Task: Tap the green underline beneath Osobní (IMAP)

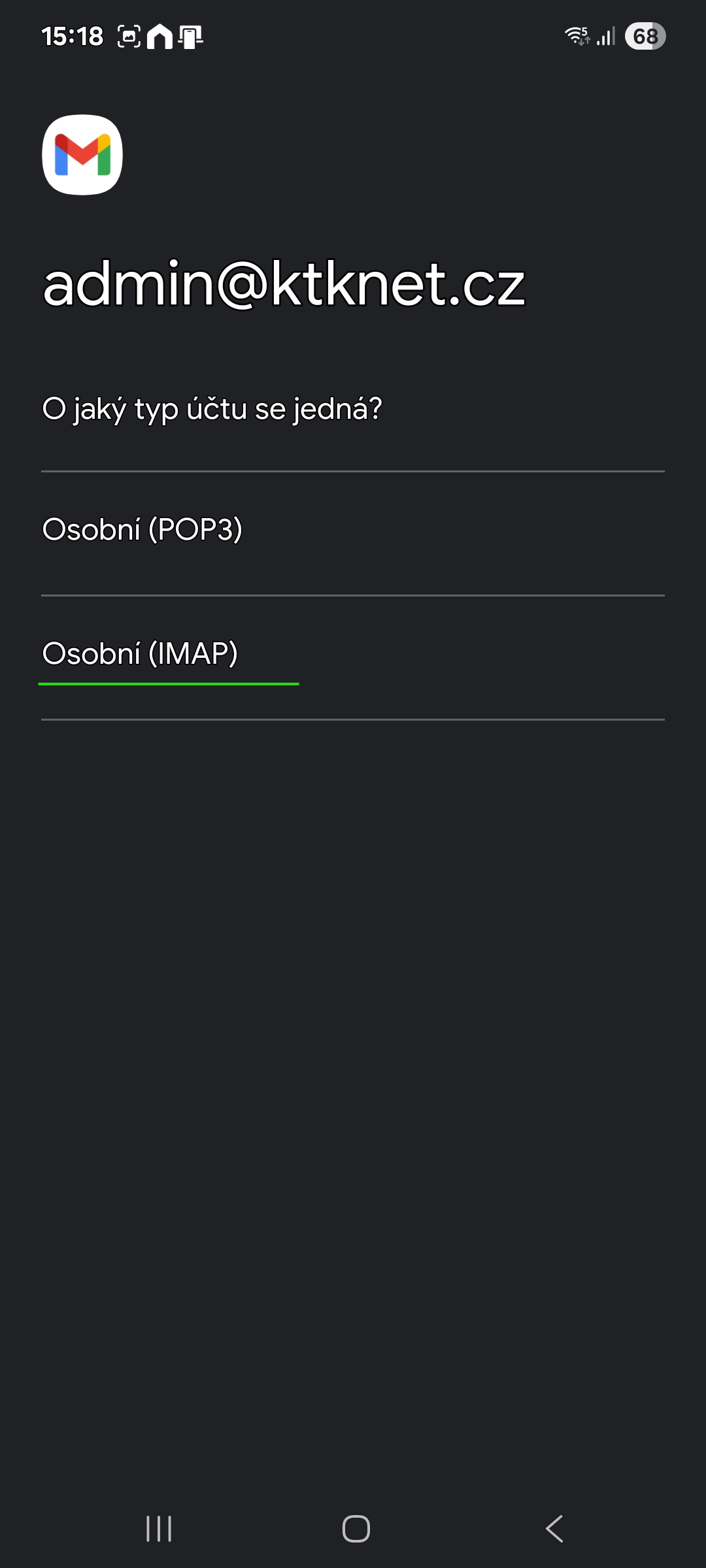Action: pyautogui.click(x=169, y=684)
